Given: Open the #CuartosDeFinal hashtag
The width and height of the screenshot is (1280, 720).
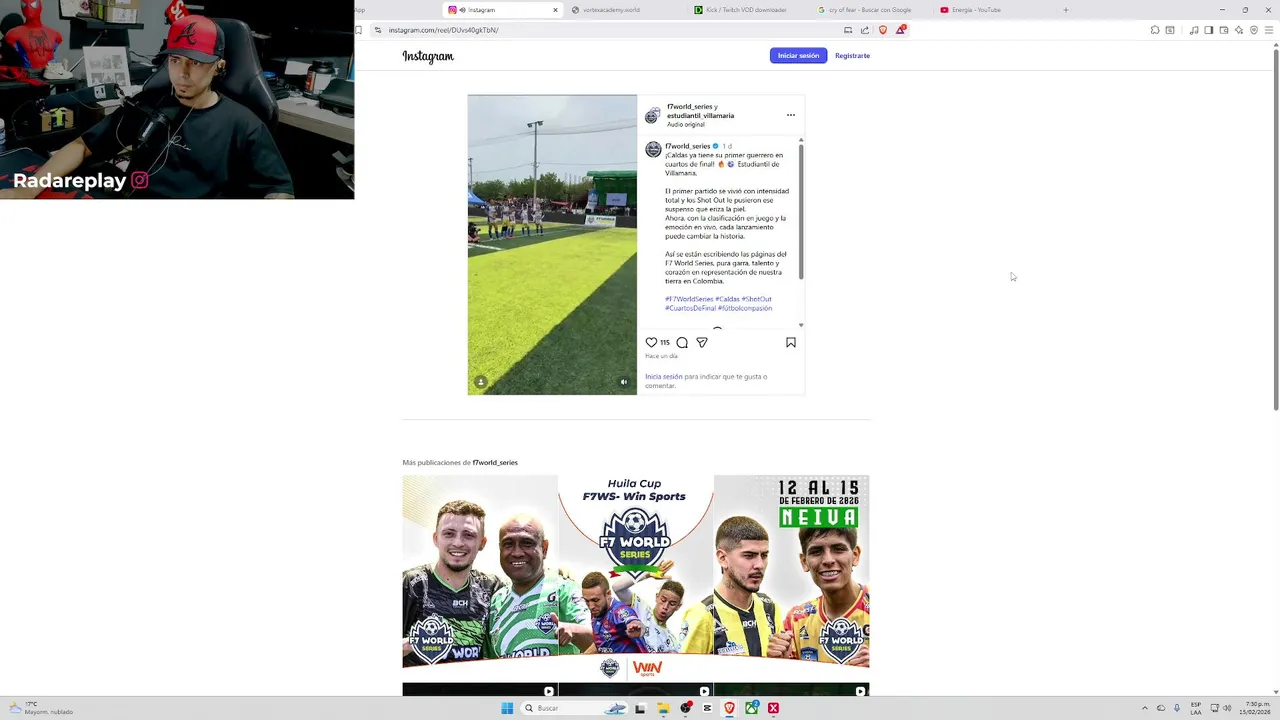Looking at the screenshot, I should click(x=690, y=308).
